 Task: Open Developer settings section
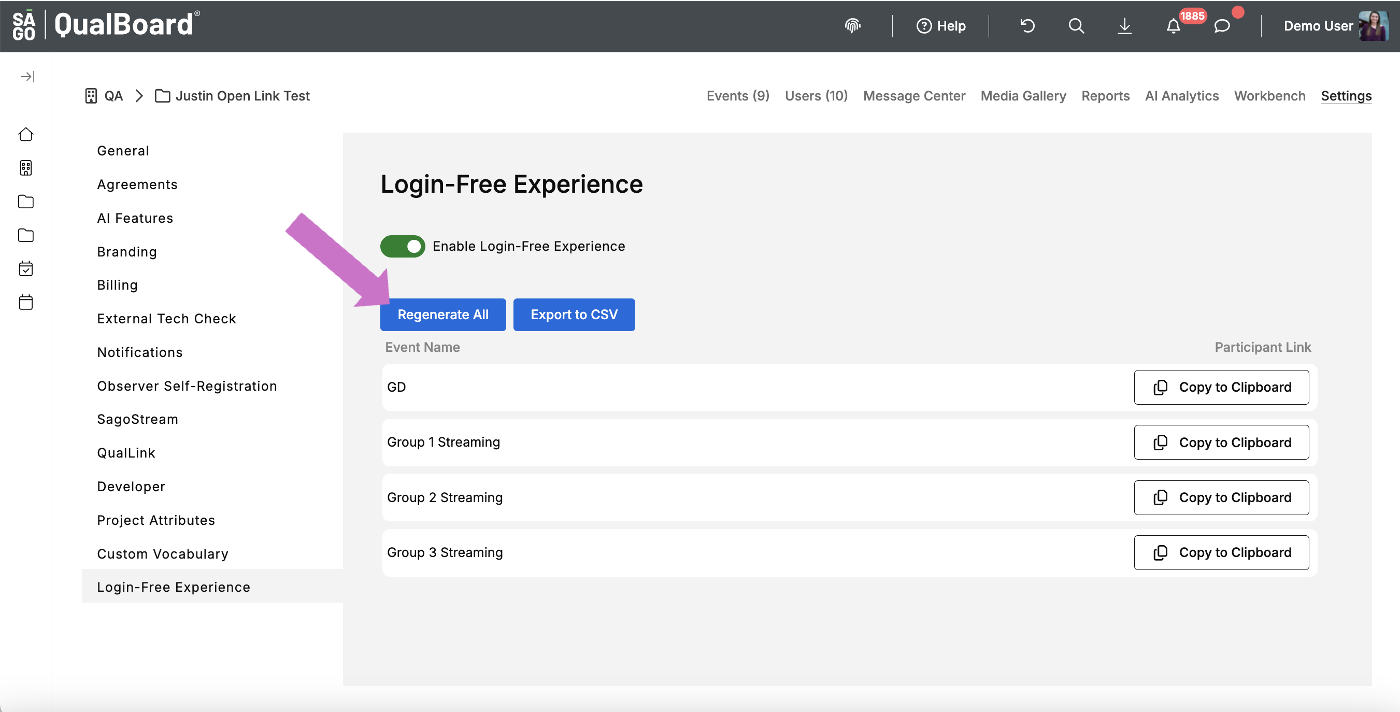click(131, 487)
